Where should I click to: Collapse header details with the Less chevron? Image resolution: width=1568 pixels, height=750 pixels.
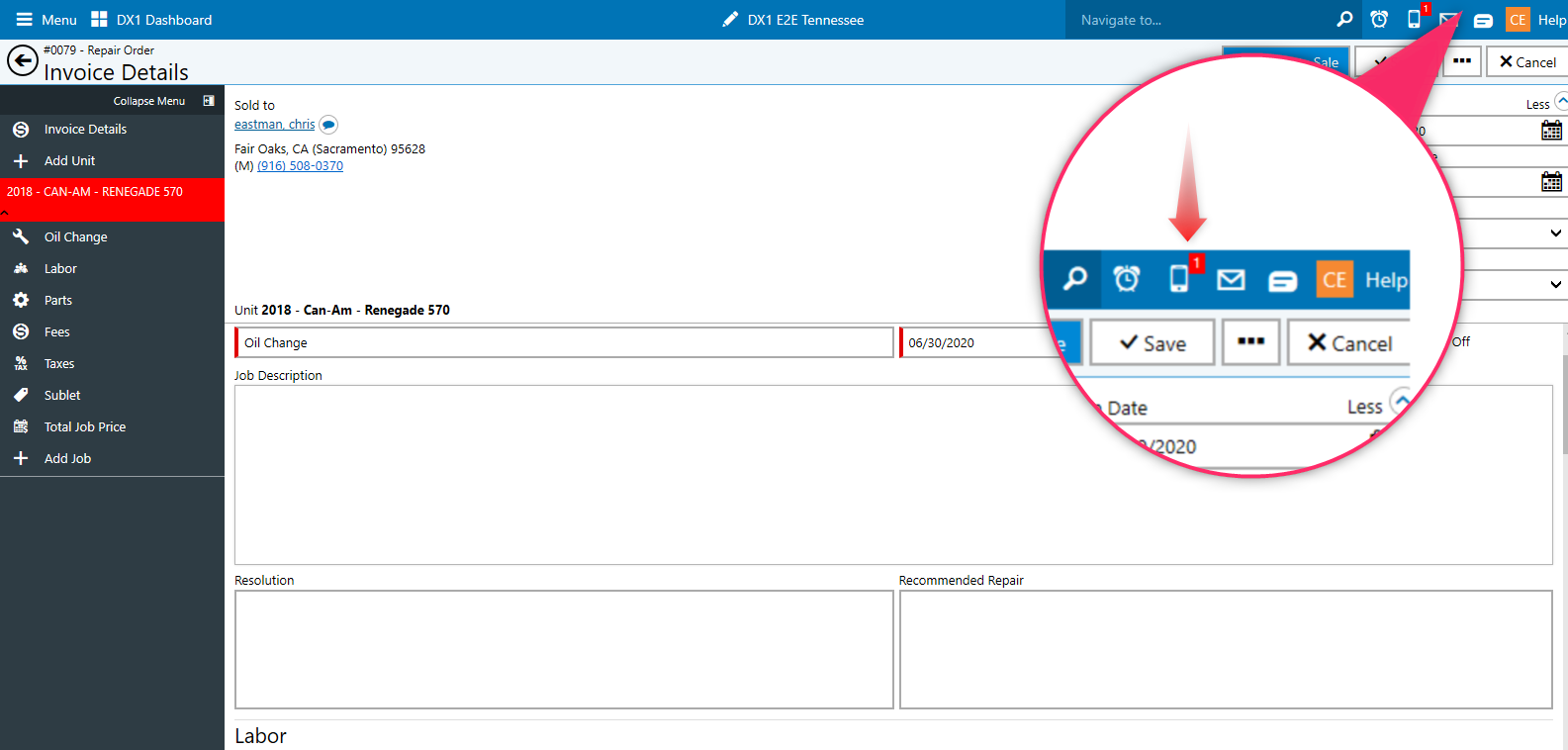(1561, 102)
